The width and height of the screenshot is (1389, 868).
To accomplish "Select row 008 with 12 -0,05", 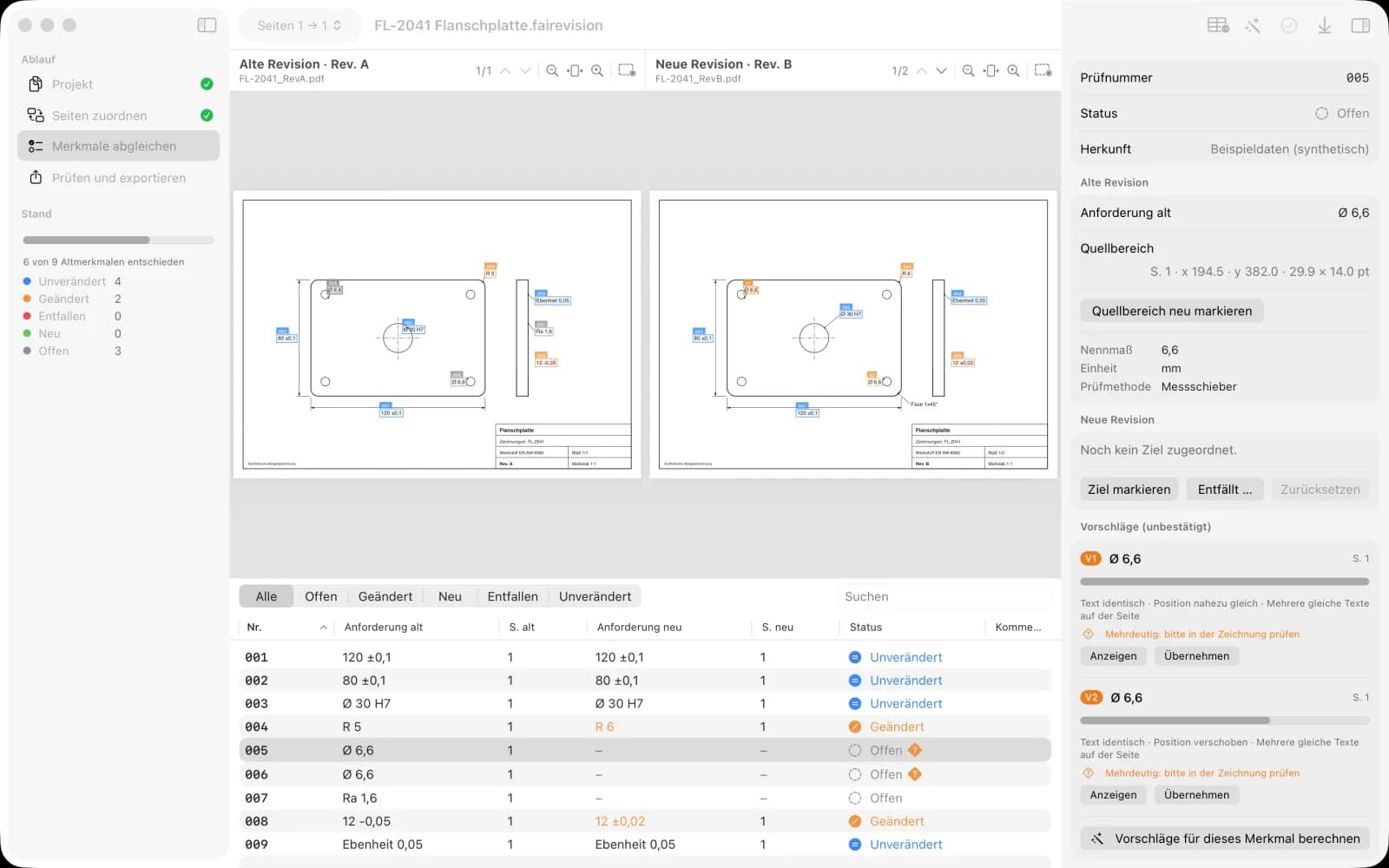I will pos(644,821).
